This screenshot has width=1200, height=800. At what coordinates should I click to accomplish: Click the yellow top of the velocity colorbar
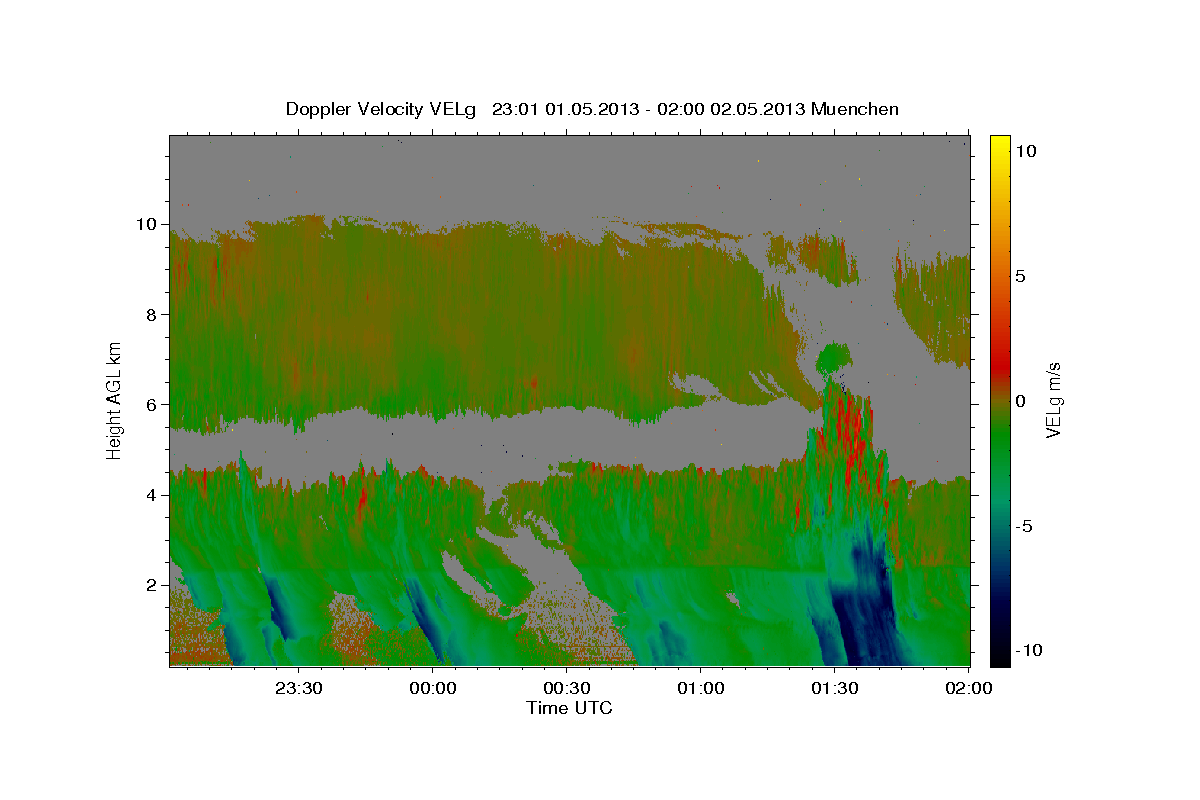(999, 145)
